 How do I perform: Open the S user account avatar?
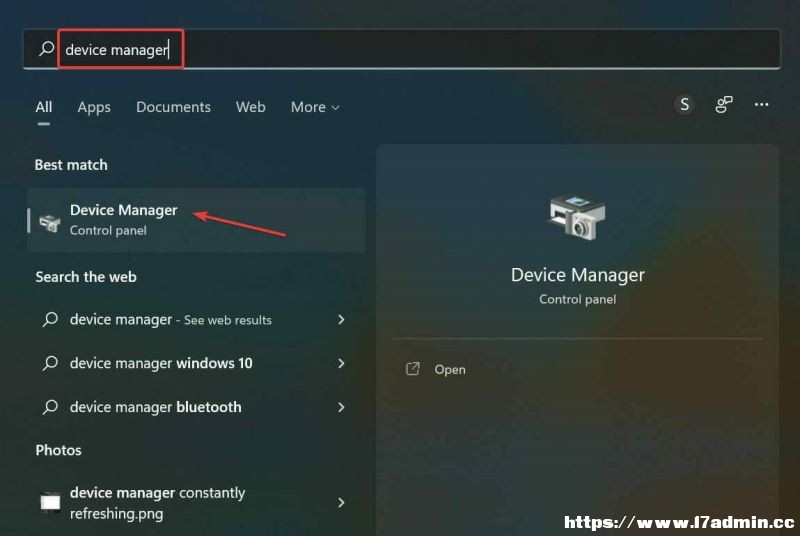pyautogui.click(x=684, y=105)
